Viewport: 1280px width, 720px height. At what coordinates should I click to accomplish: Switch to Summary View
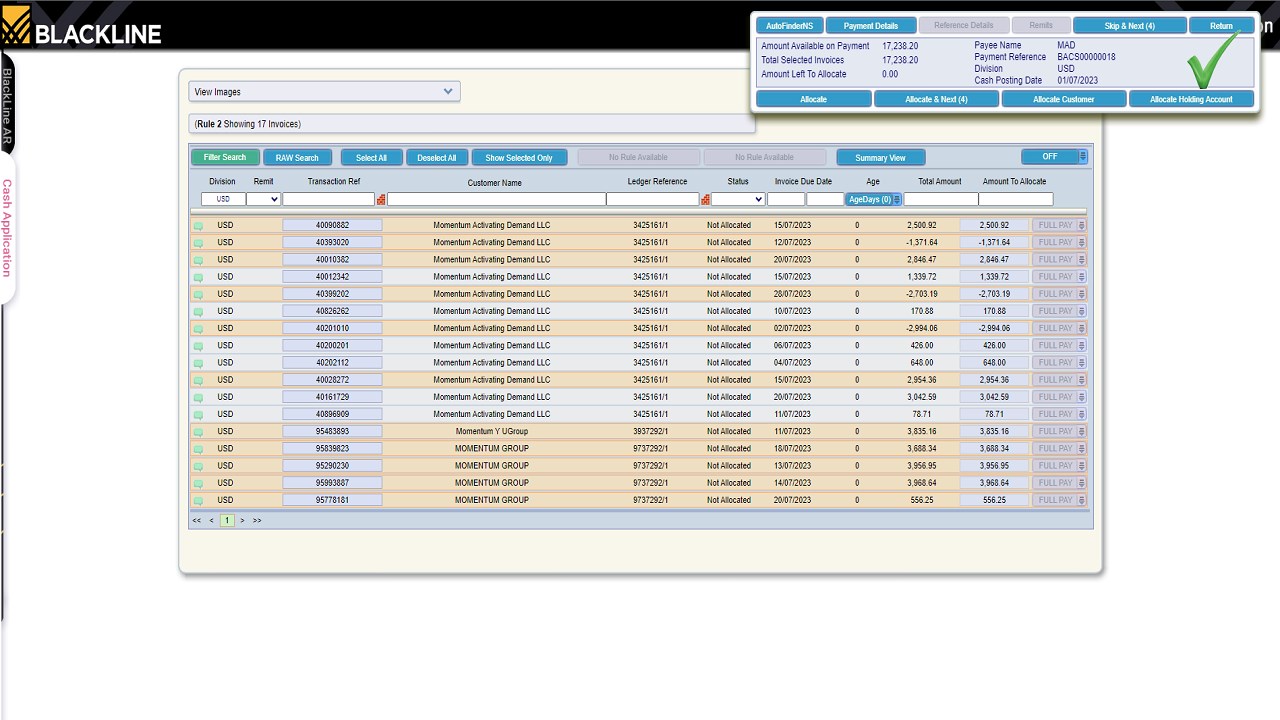point(881,157)
